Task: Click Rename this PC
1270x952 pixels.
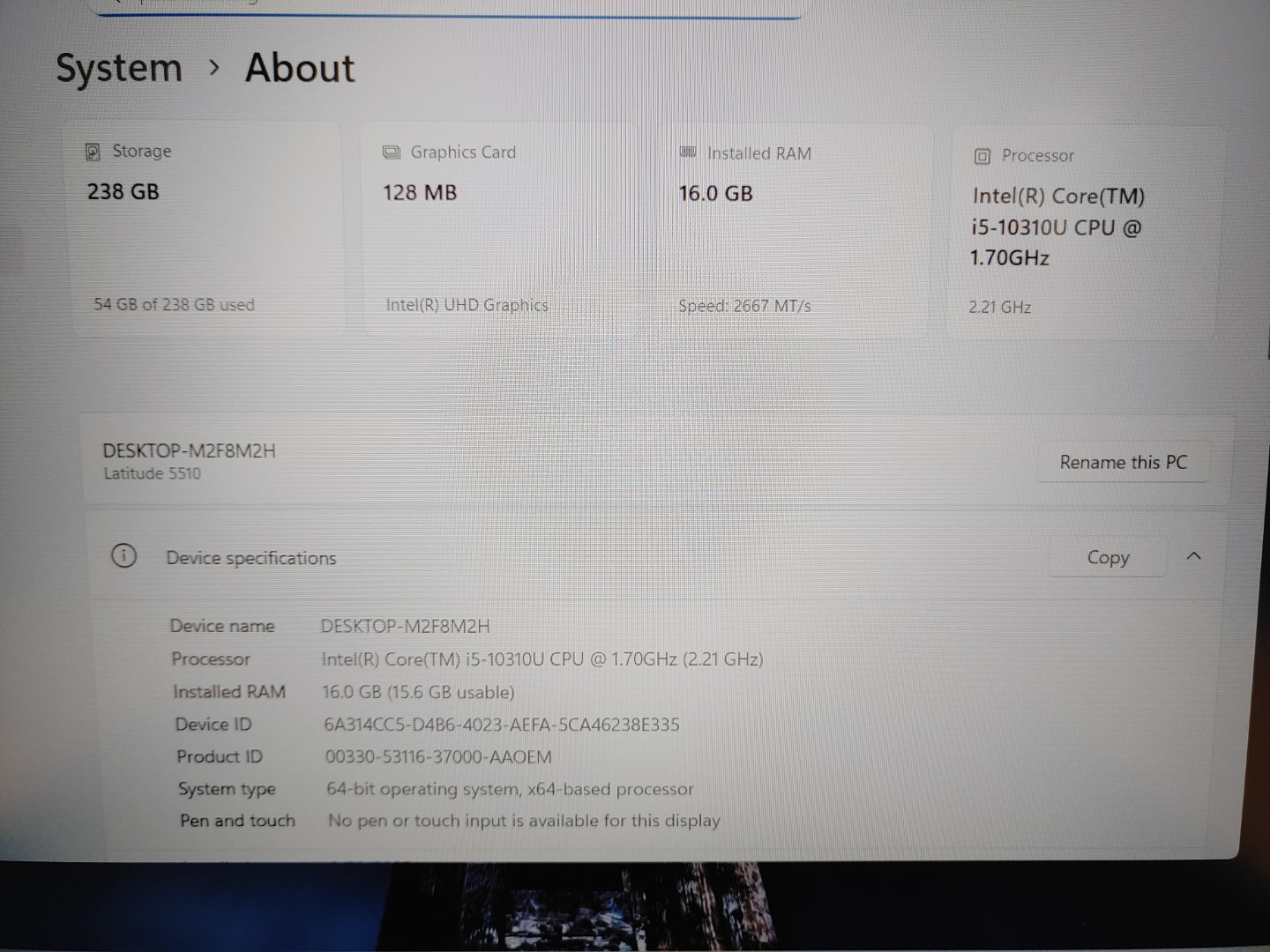Action: pos(1124,462)
